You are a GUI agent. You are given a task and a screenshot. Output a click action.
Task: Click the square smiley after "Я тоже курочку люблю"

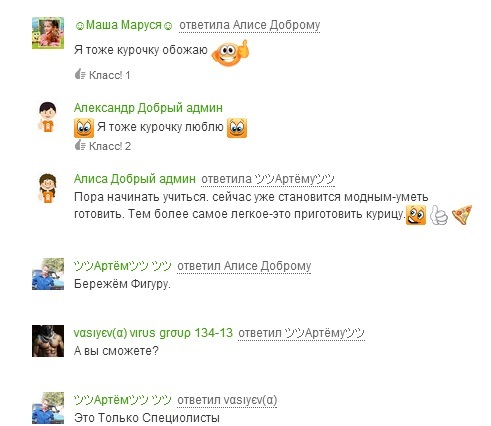click(237, 128)
